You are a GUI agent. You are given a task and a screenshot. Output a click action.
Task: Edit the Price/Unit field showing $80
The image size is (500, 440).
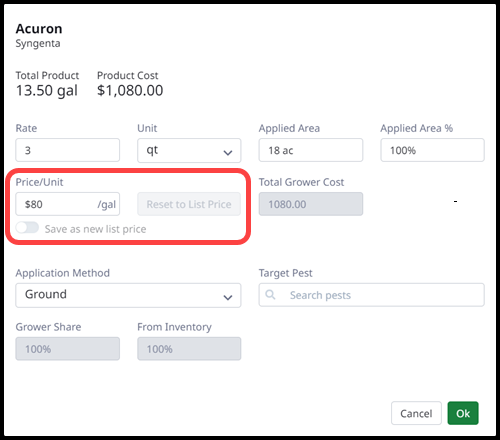click(67, 204)
